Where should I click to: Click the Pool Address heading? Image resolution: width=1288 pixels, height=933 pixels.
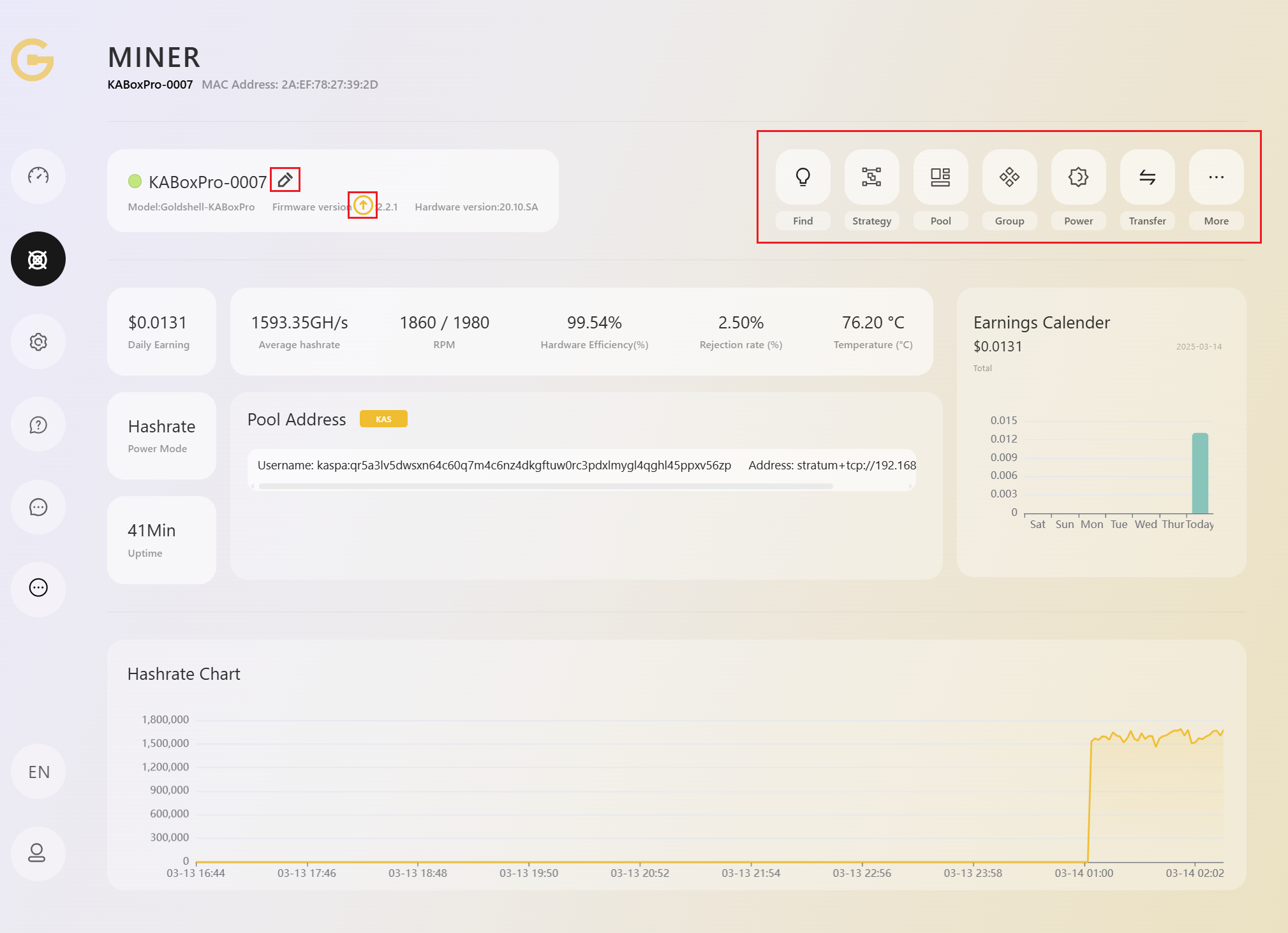(x=297, y=420)
